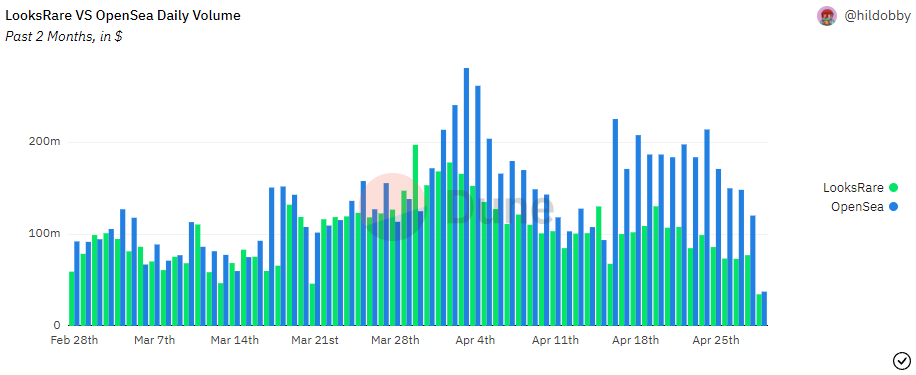Click the final short blue bar at the chart's right end
The width and height of the screenshot is (916, 375).
click(764, 308)
